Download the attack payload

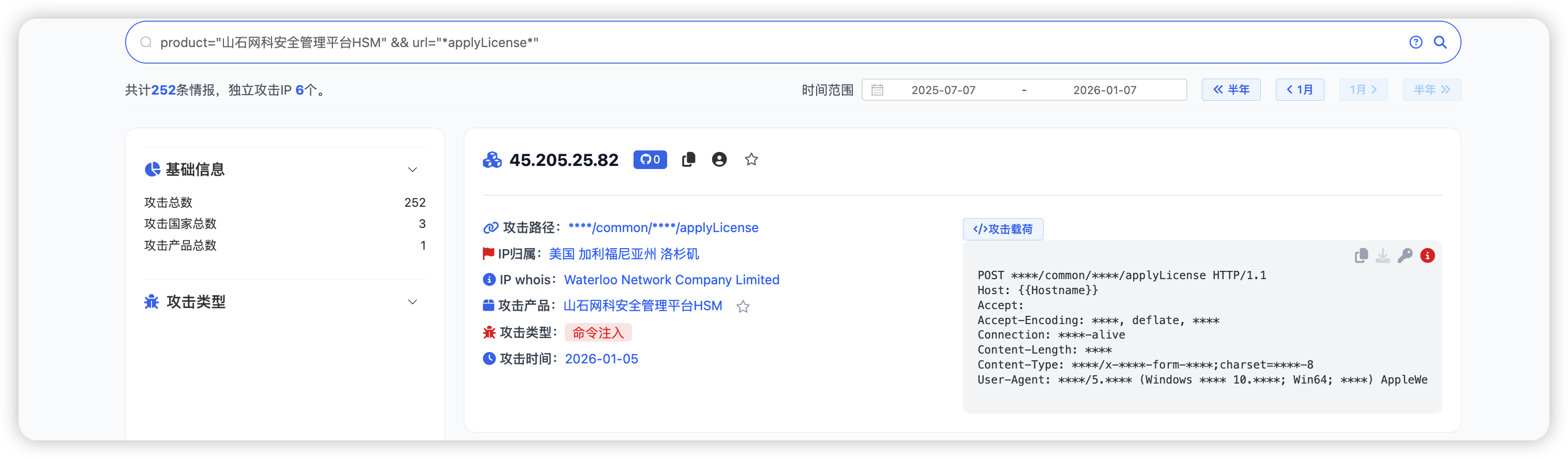coord(1383,256)
